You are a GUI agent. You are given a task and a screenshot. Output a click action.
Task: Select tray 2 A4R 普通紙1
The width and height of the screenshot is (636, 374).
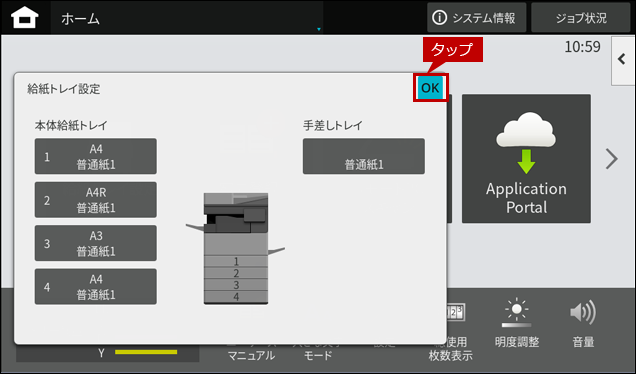pos(96,200)
